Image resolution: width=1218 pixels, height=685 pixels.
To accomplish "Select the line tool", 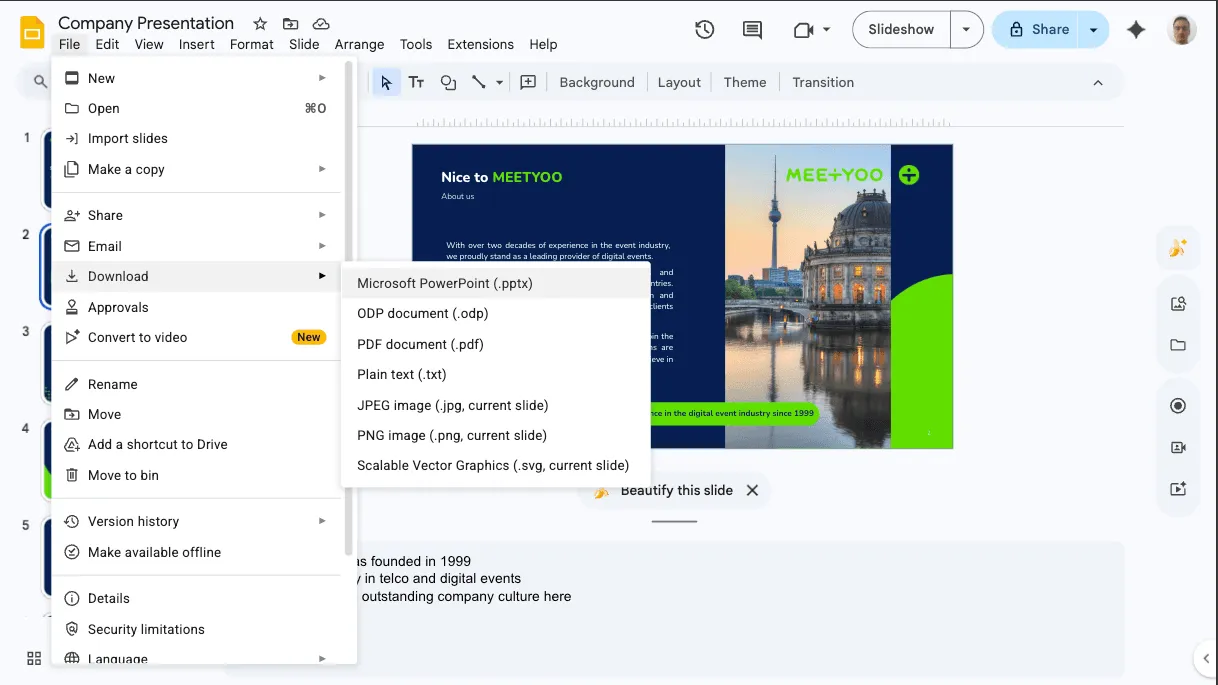I will click(480, 82).
